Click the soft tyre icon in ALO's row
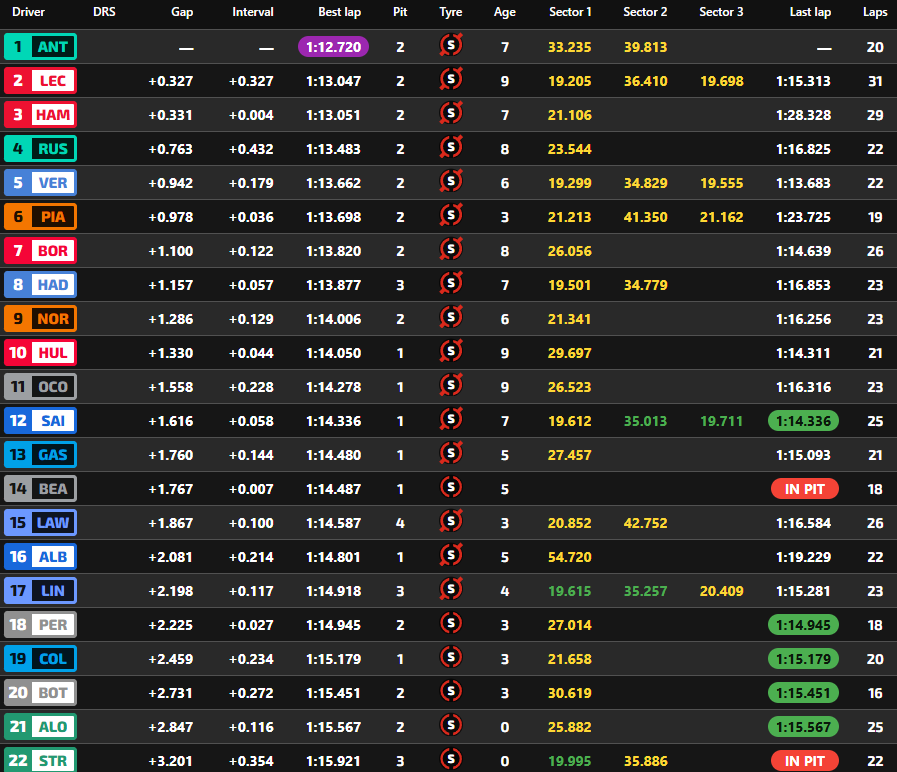This screenshot has width=897, height=772. (x=451, y=725)
